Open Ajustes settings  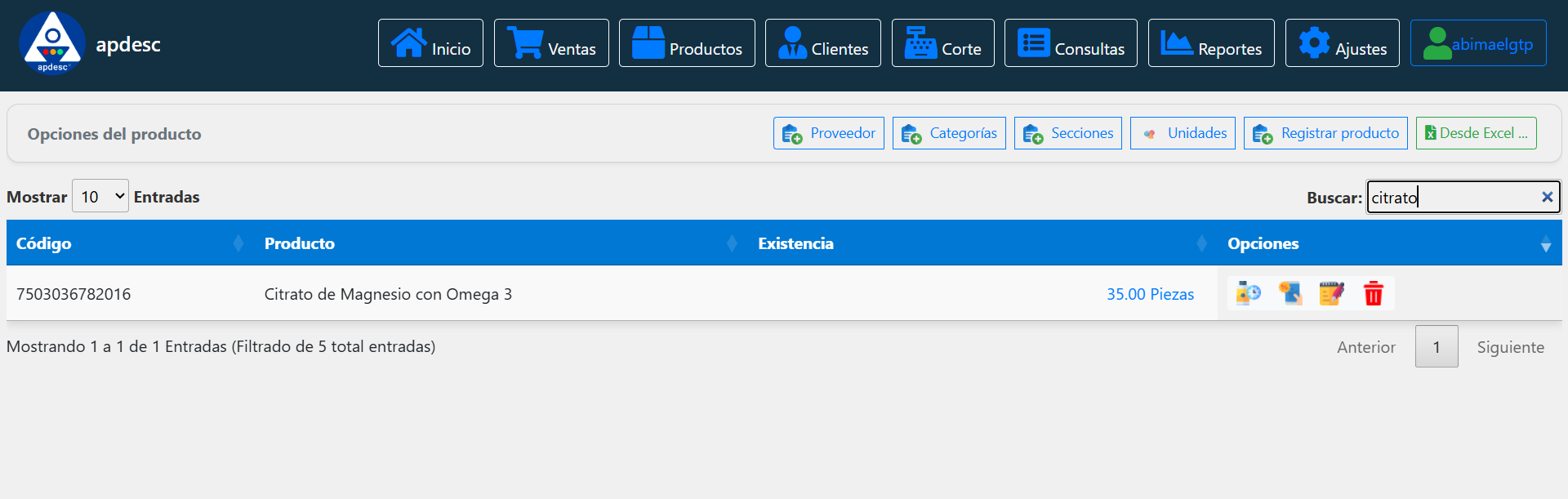(1343, 43)
